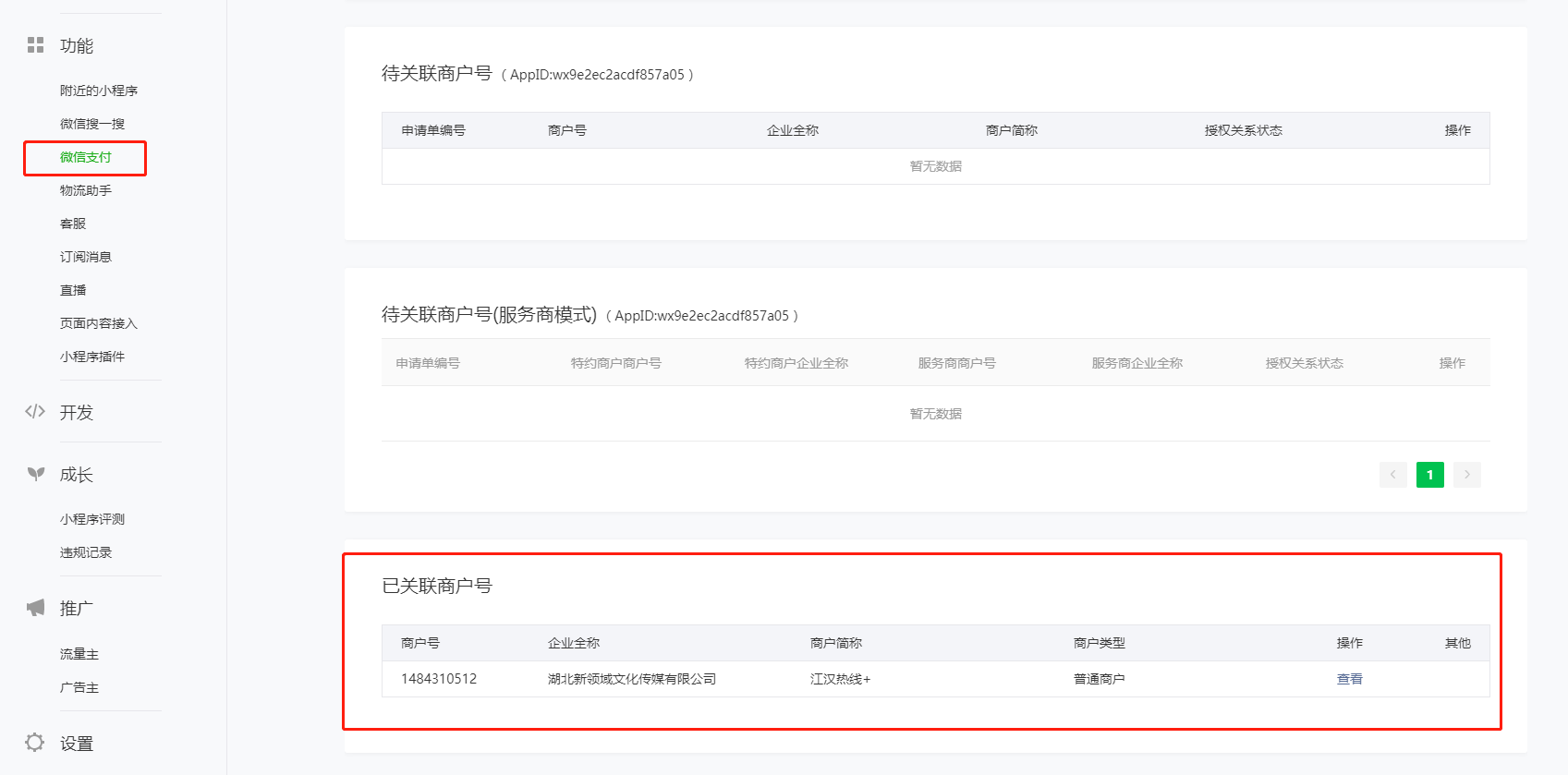Screen dimensions: 1568x775
Task: Open 广告主 menu item
Action: [79, 687]
